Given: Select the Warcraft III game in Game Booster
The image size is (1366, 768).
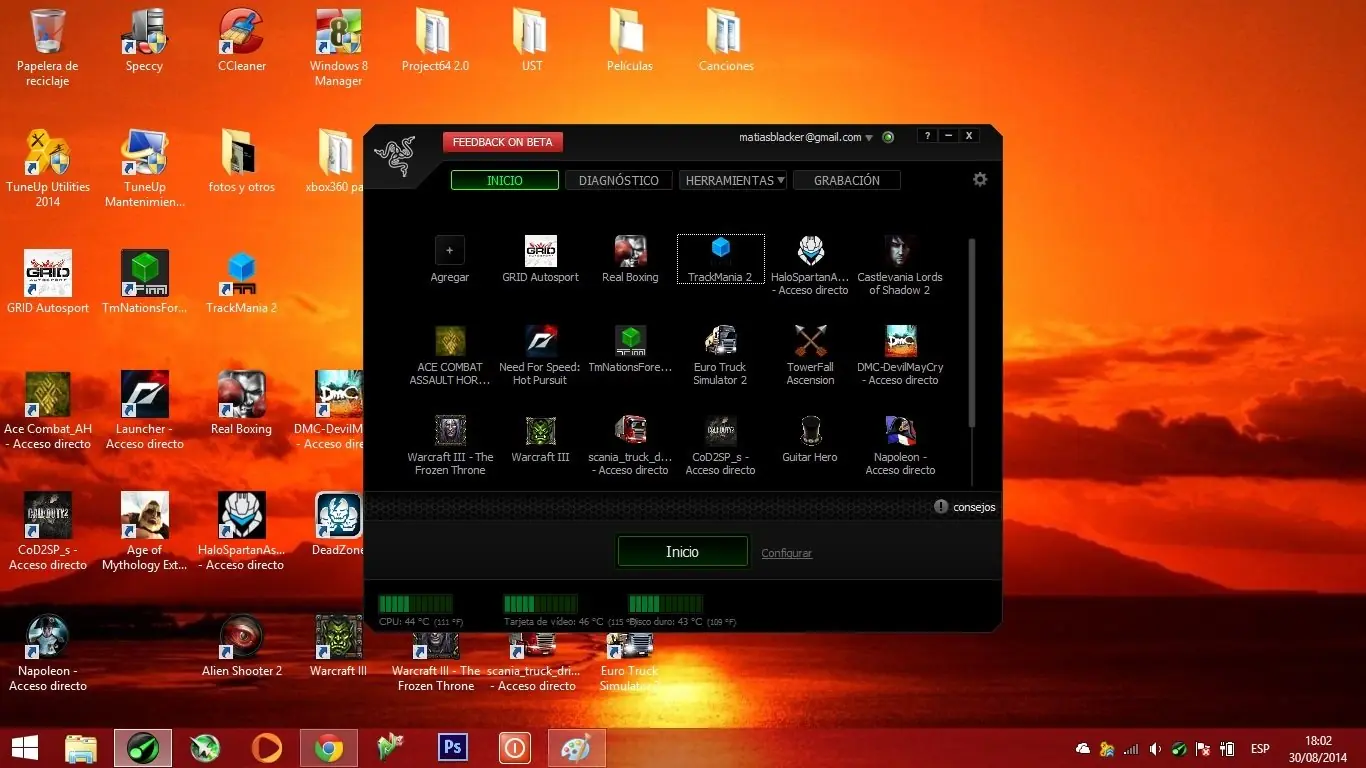Looking at the screenshot, I should [540, 439].
